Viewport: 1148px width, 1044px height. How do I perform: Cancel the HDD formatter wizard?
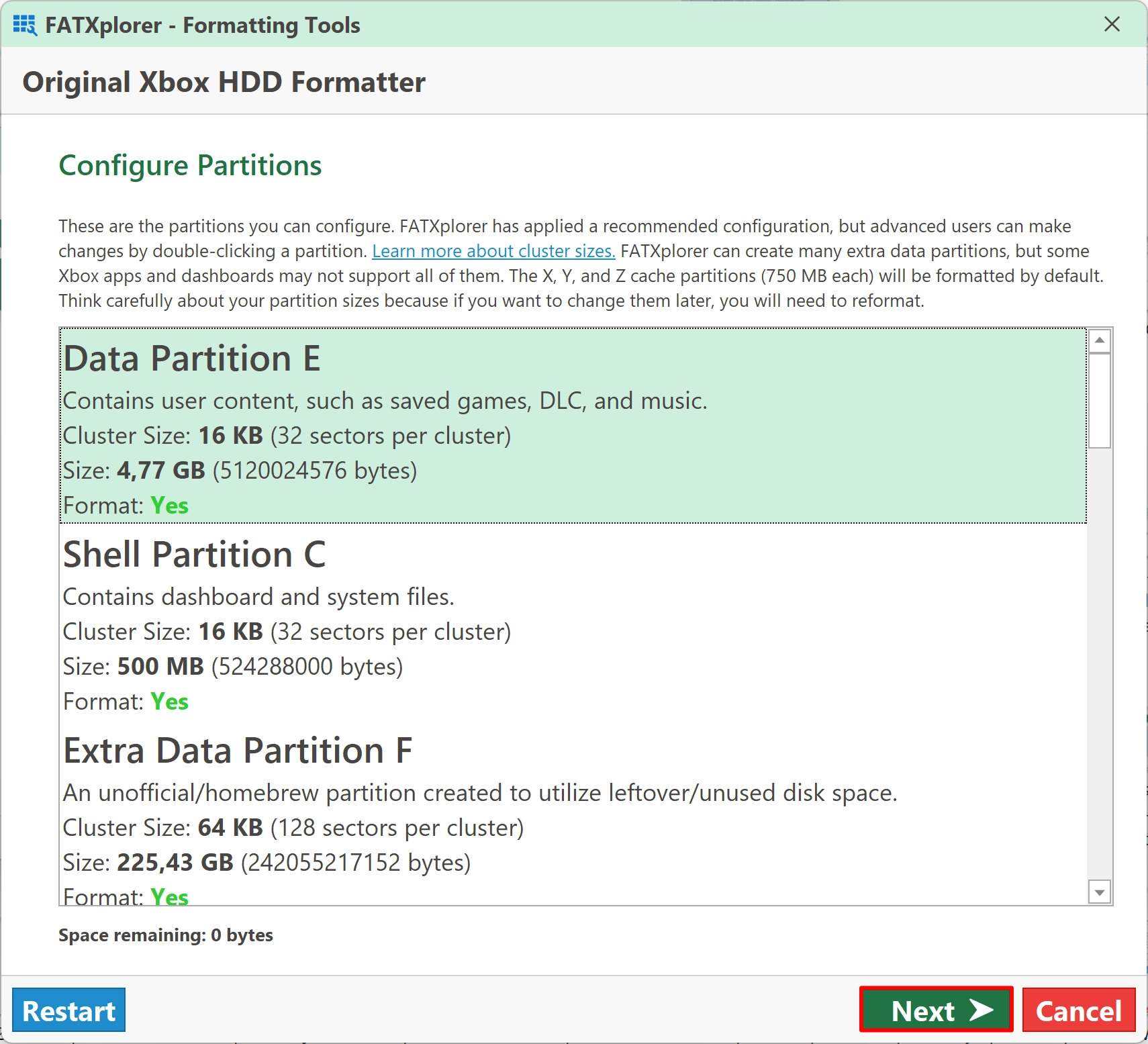pos(1079,1010)
